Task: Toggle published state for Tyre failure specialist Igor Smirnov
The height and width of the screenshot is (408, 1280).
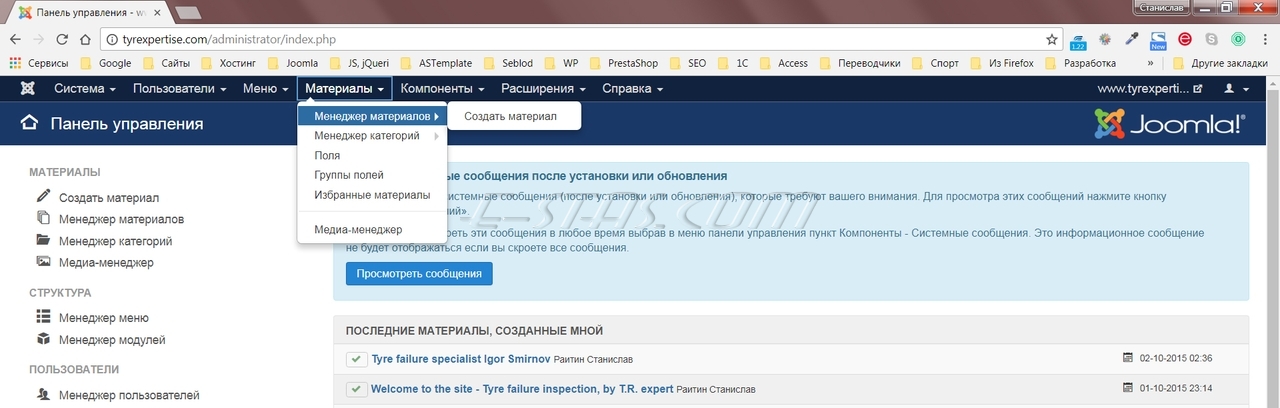Action: 355,359
